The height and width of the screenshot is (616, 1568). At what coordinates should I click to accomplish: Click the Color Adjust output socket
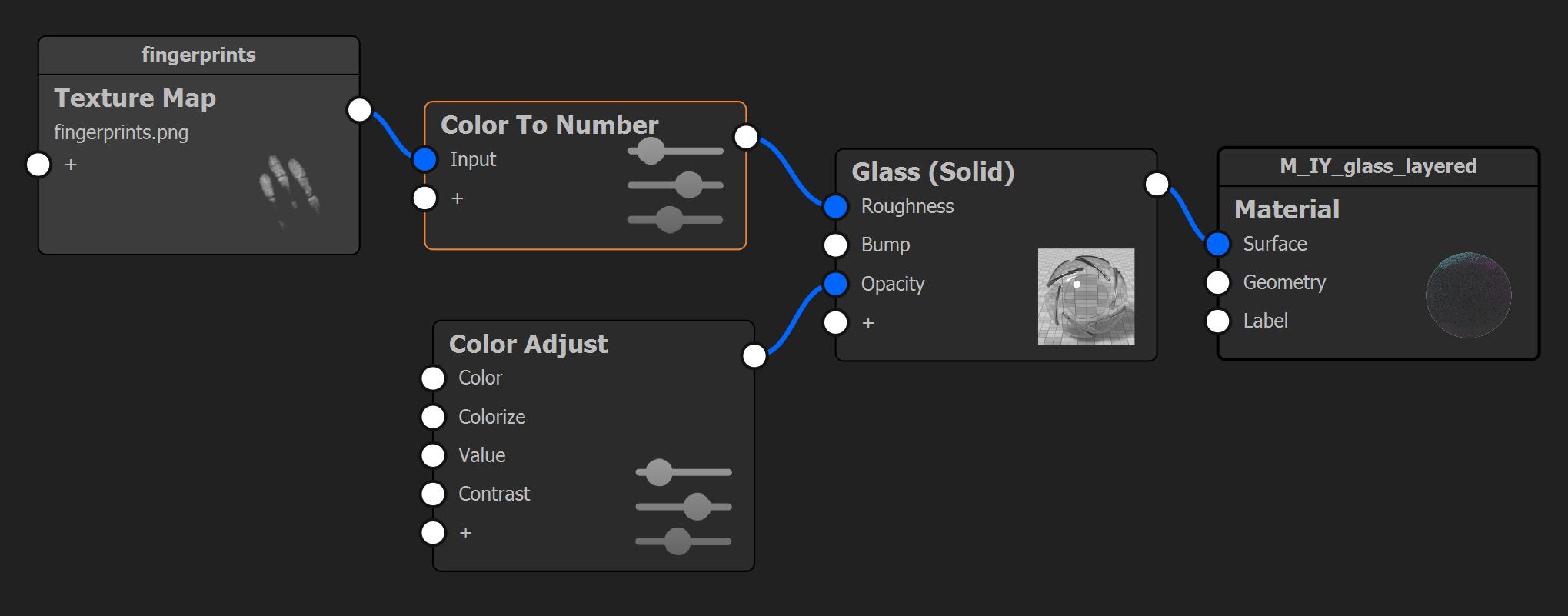coord(754,355)
